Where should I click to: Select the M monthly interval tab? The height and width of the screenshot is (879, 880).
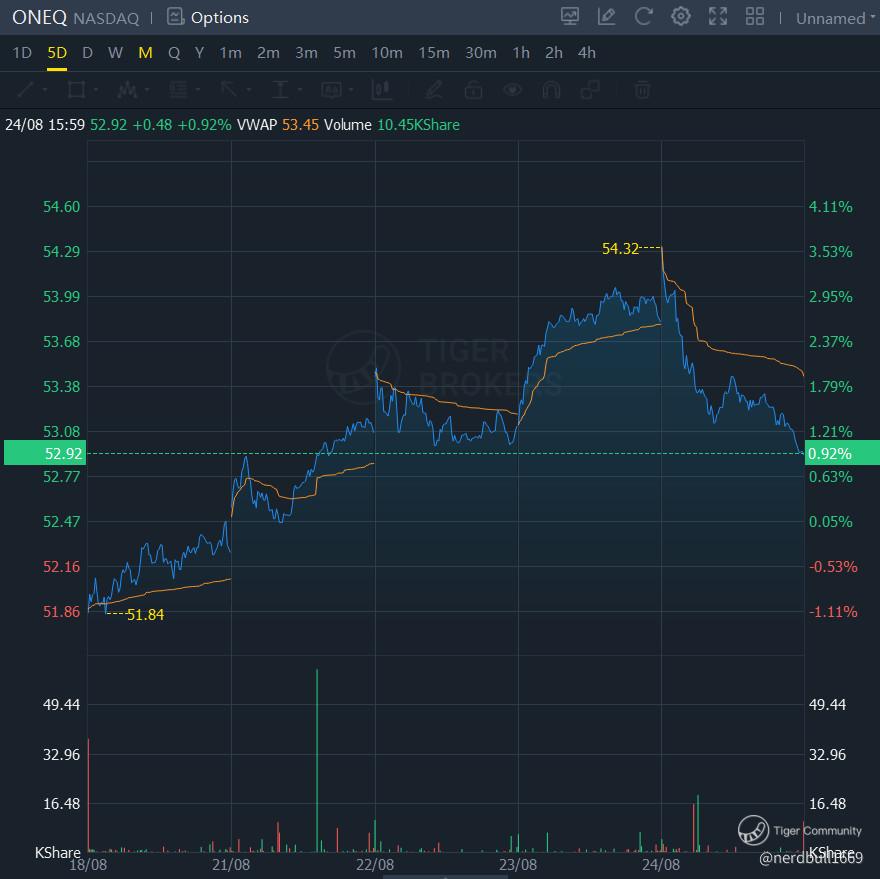[145, 53]
